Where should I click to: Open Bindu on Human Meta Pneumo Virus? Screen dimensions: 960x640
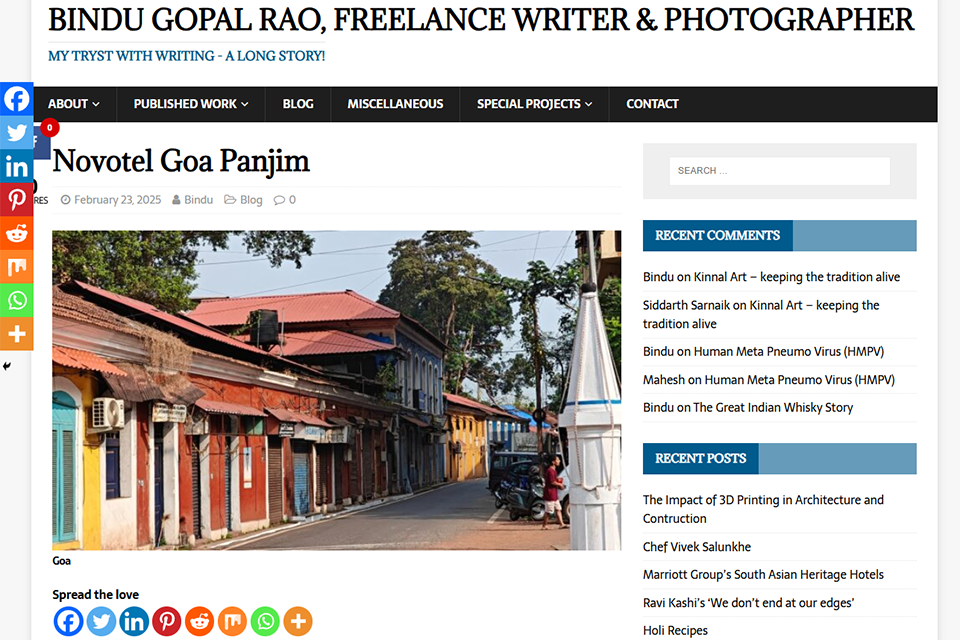[763, 352]
